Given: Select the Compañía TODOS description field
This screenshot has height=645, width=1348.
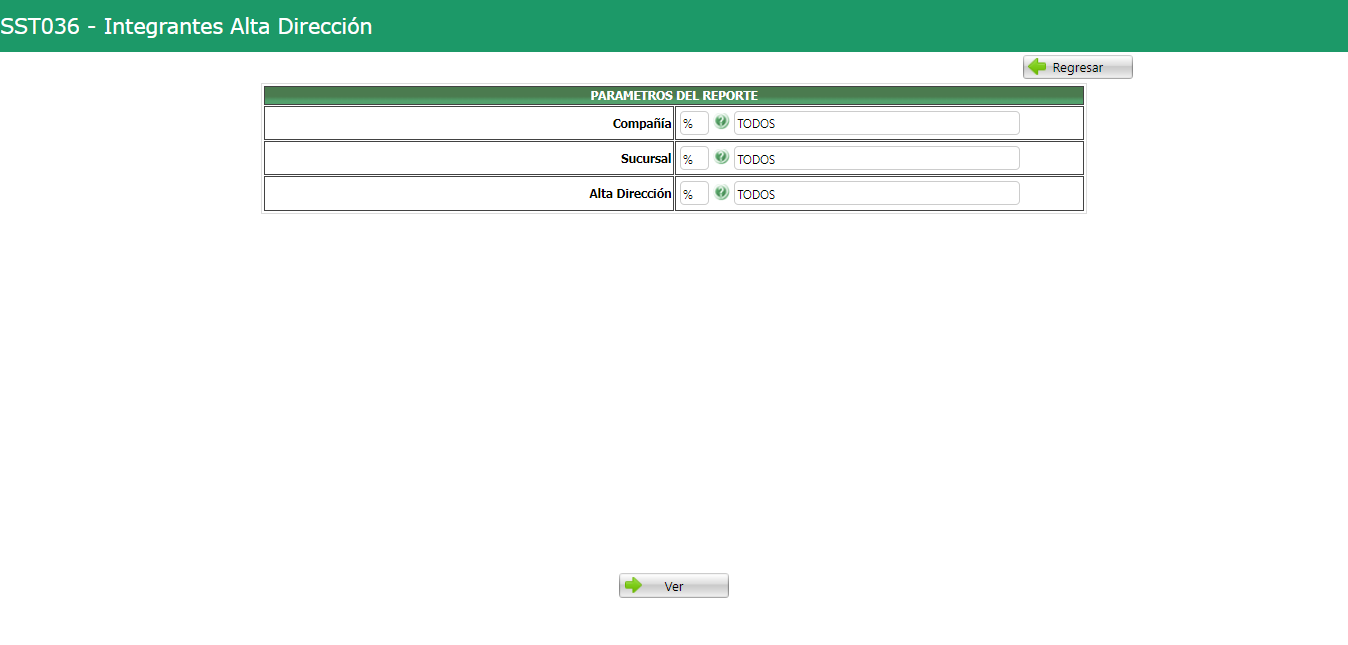Looking at the screenshot, I should coord(877,123).
